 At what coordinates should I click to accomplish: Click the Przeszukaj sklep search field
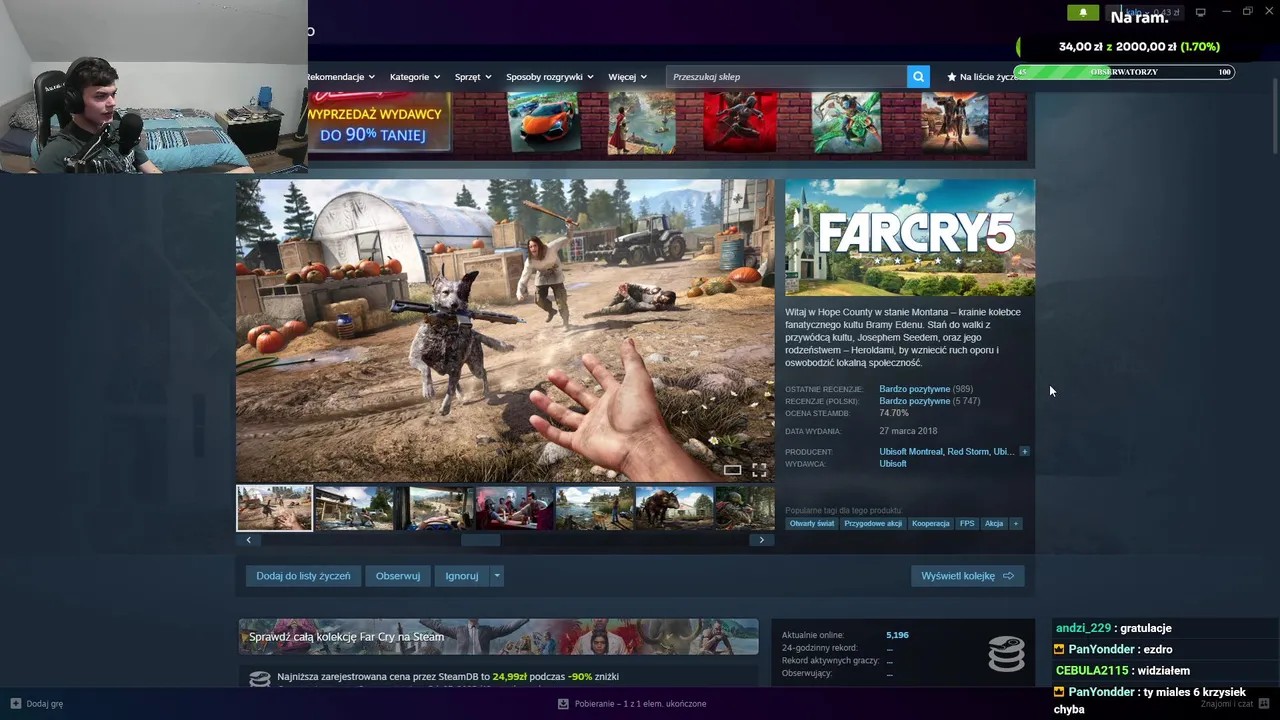[x=787, y=77]
